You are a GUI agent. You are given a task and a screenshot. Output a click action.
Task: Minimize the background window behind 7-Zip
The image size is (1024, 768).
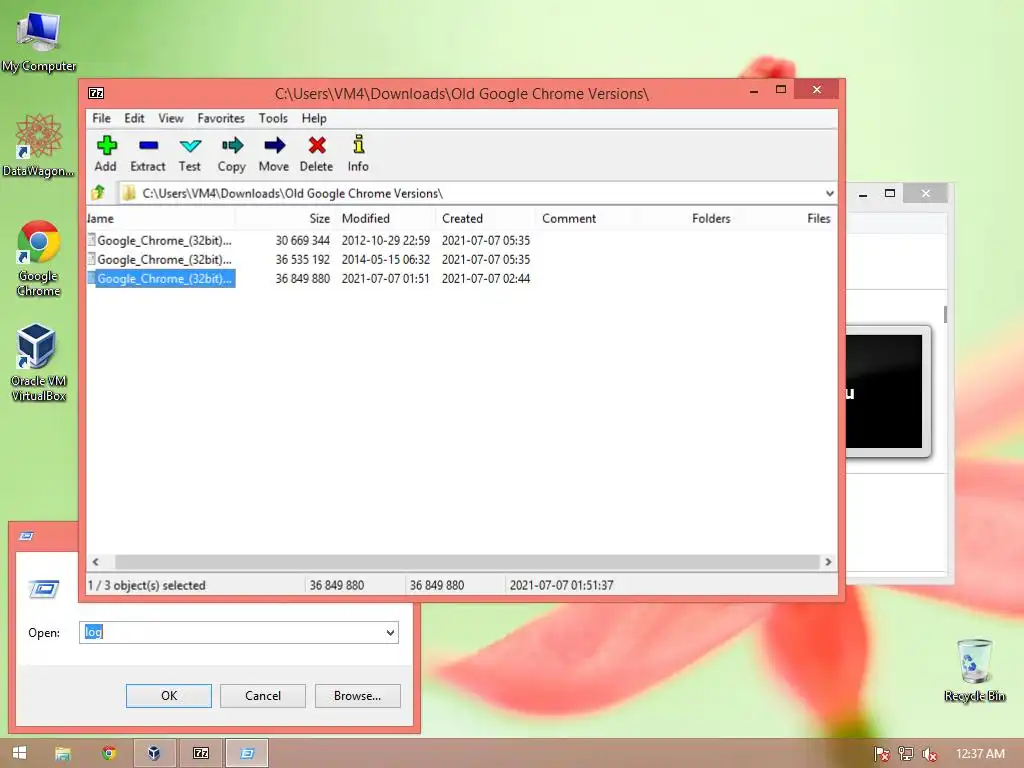coord(863,193)
